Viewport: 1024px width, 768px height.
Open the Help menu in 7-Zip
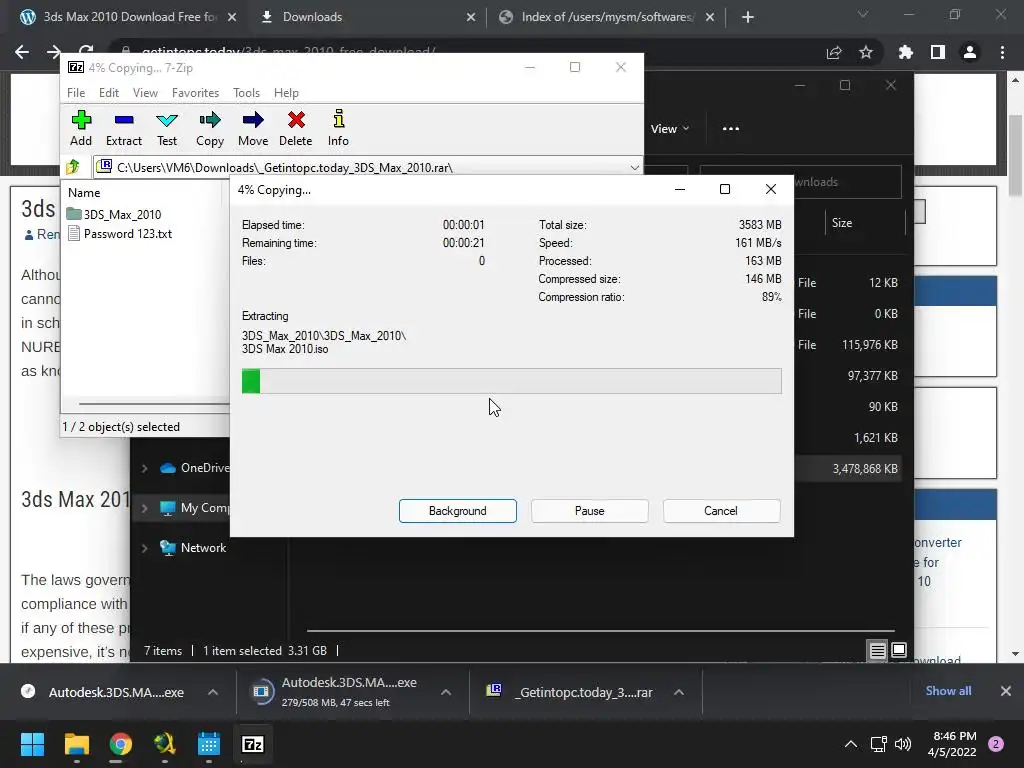pos(286,93)
